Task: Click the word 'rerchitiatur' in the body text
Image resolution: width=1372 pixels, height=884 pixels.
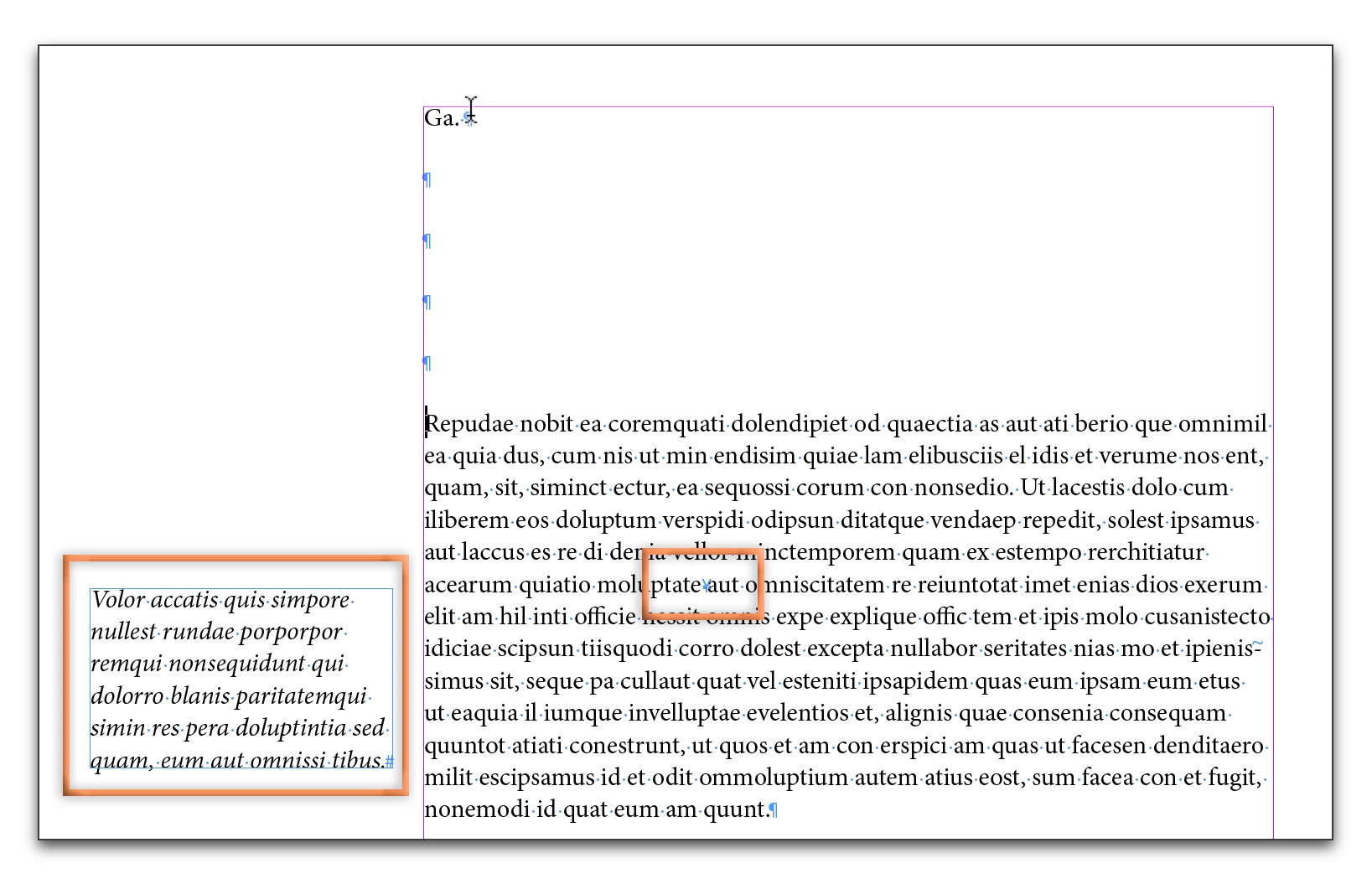Action: [x=1146, y=553]
